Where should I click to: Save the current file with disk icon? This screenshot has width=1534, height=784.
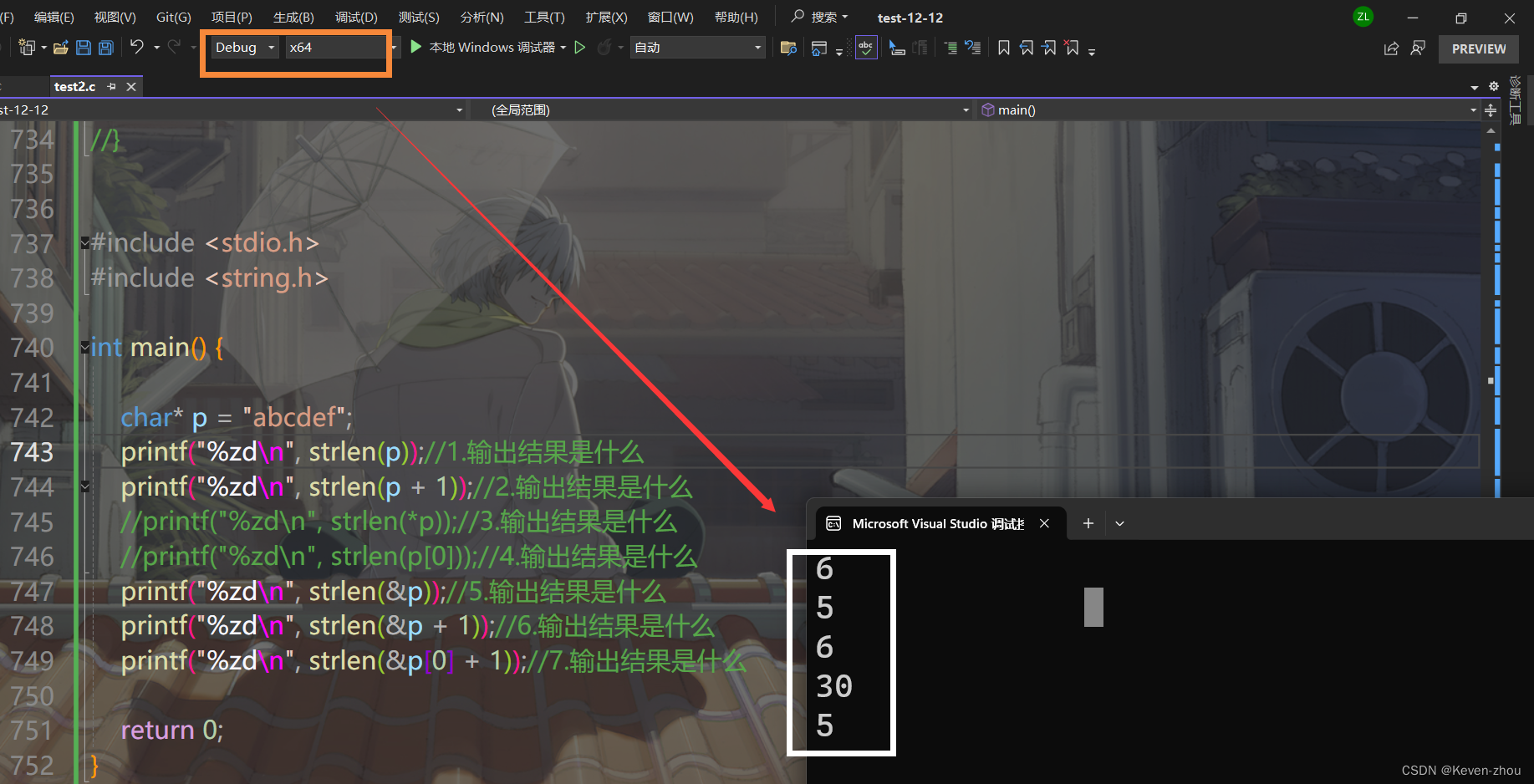(x=84, y=48)
